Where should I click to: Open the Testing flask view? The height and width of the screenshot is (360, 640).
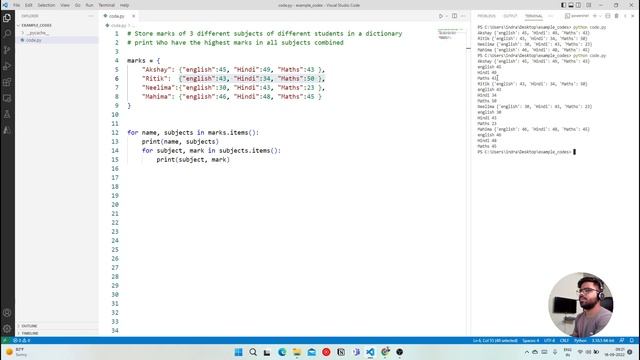pyautogui.click(x=7, y=114)
